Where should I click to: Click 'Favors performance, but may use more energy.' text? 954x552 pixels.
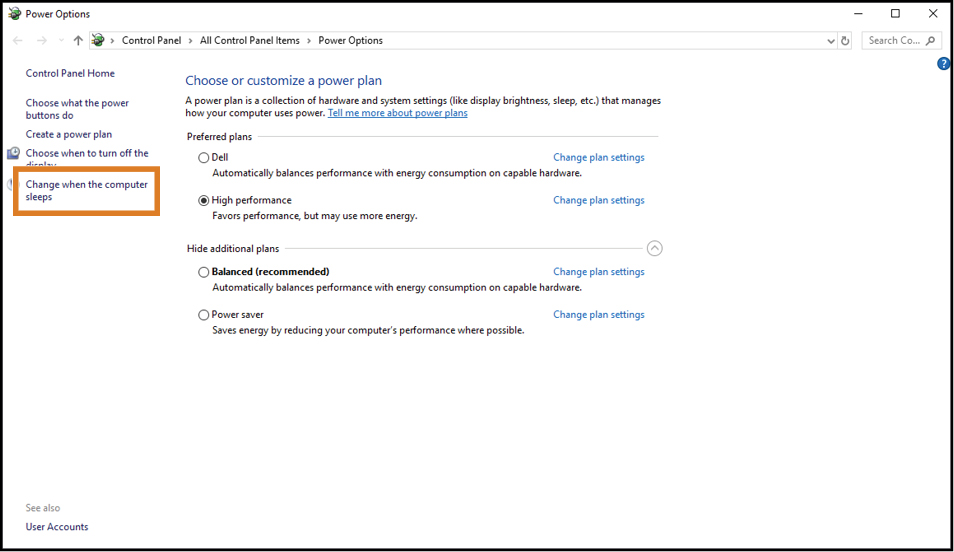coord(315,215)
